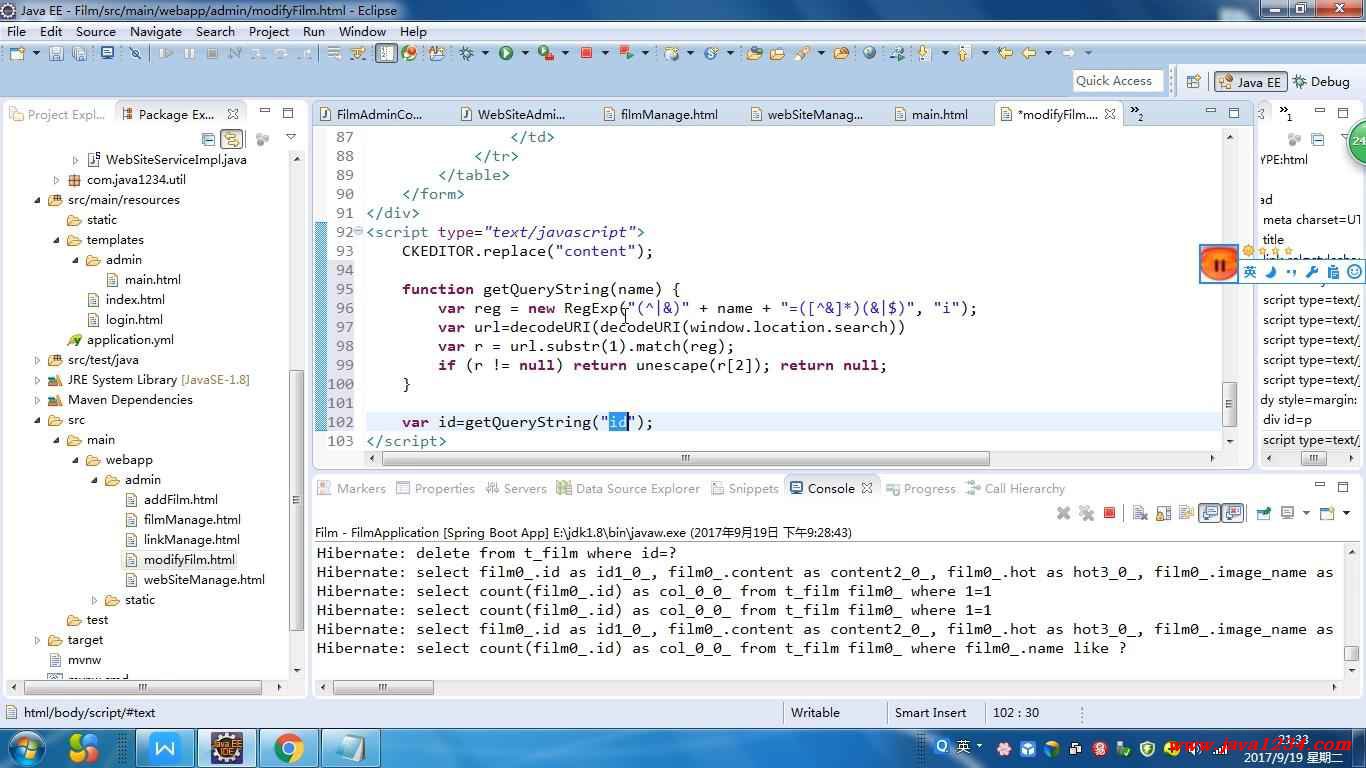
Task: Click the red Stop icon in the main toolbar
Action: click(586, 53)
